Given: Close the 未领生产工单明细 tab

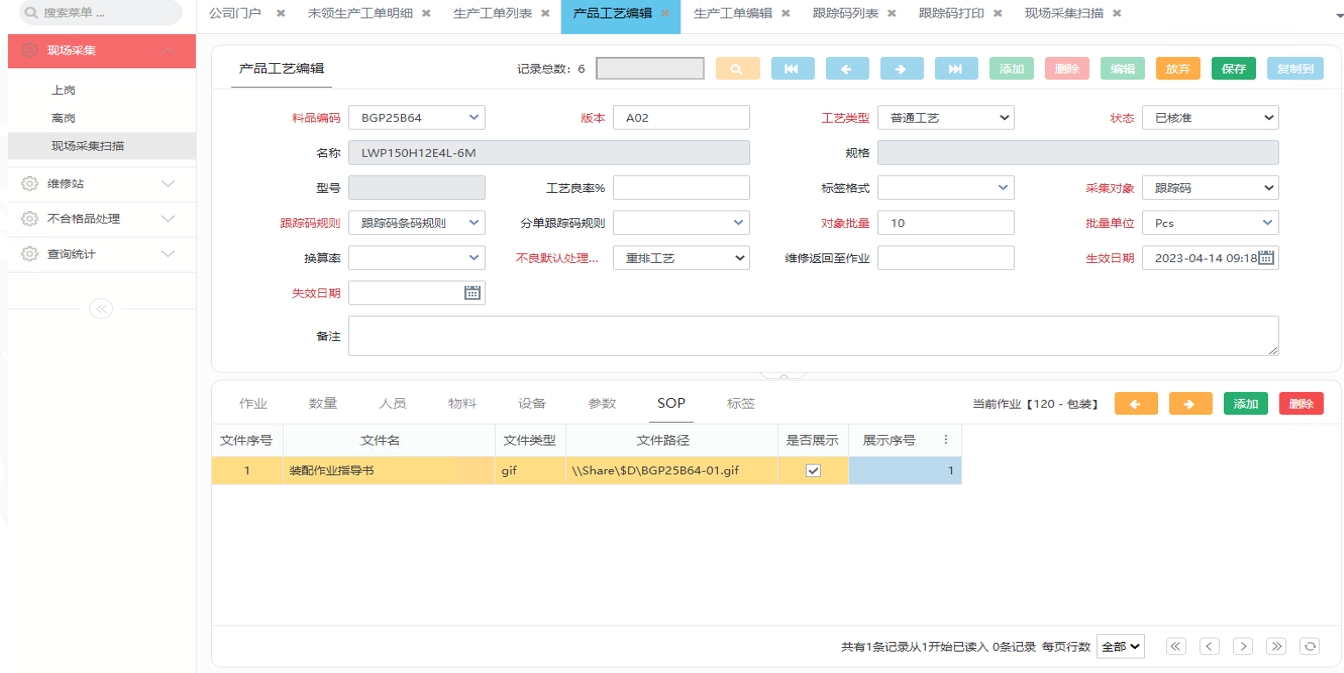Looking at the screenshot, I should (426, 14).
